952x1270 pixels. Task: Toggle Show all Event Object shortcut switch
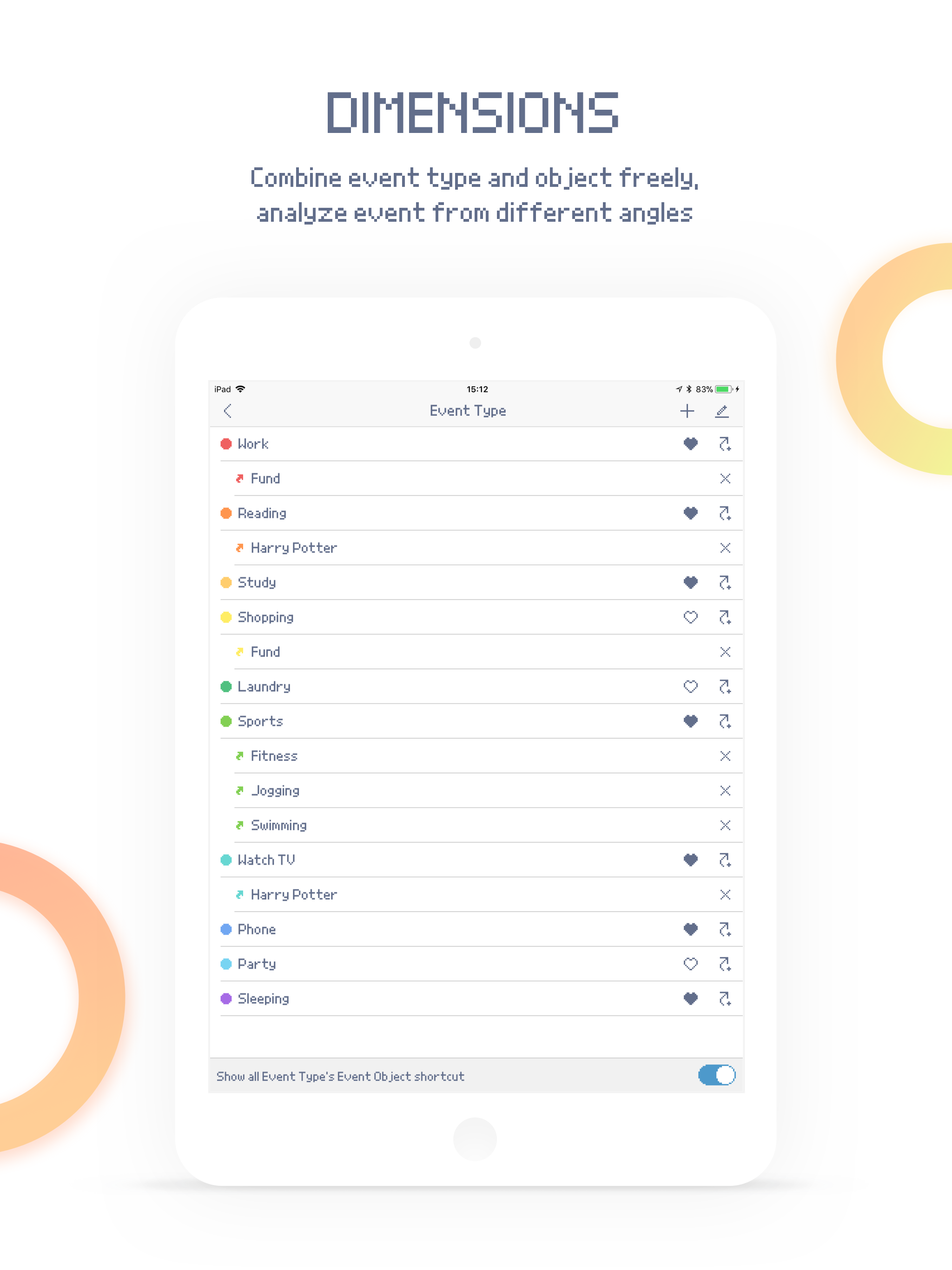pos(716,1075)
